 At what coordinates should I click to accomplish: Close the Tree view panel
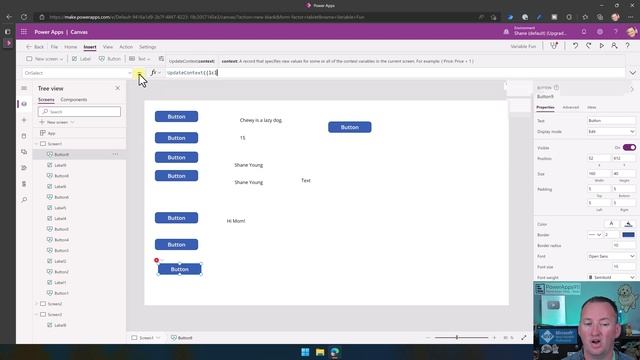click(118, 88)
